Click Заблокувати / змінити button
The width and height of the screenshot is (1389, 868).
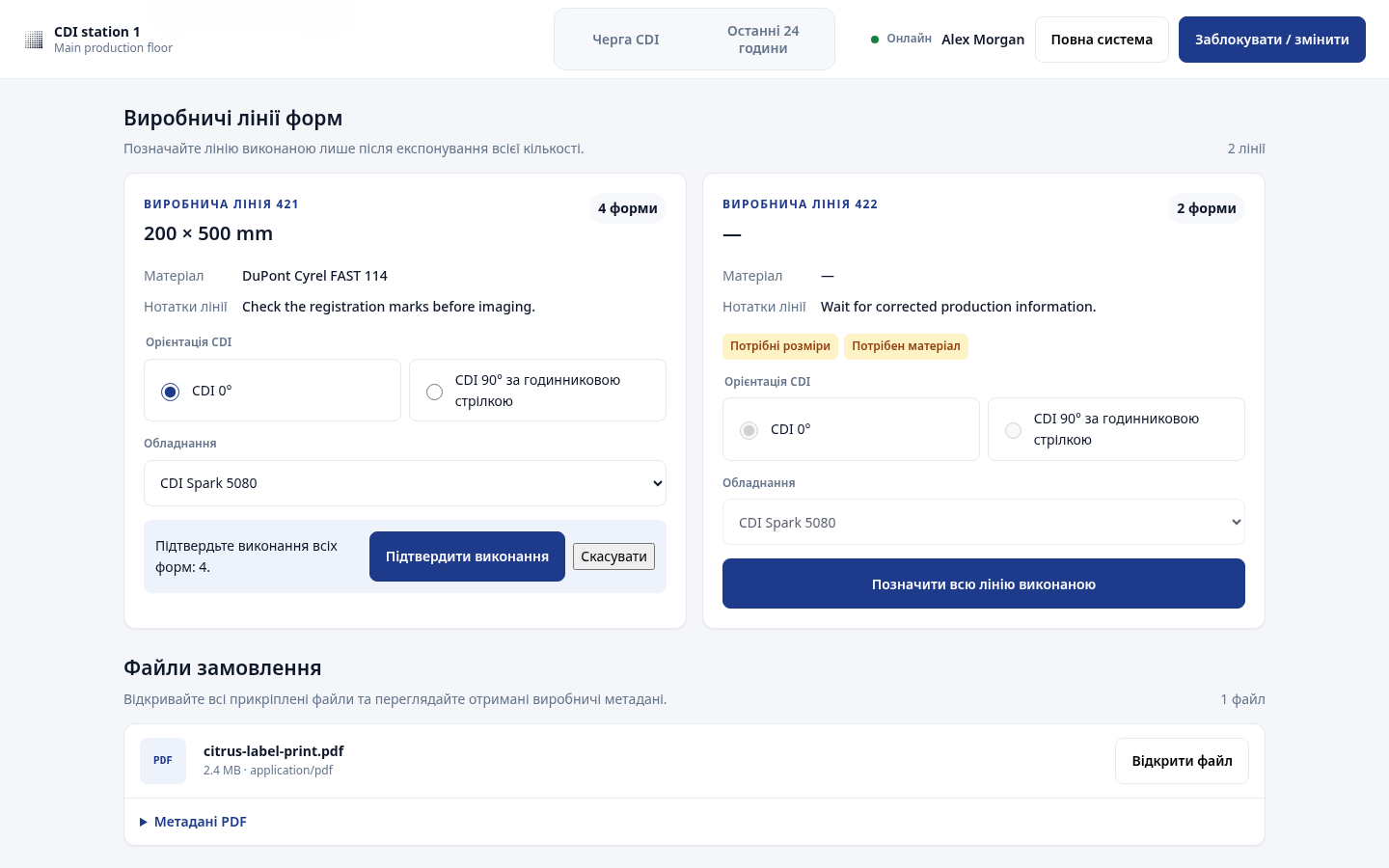pos(1272,40)
